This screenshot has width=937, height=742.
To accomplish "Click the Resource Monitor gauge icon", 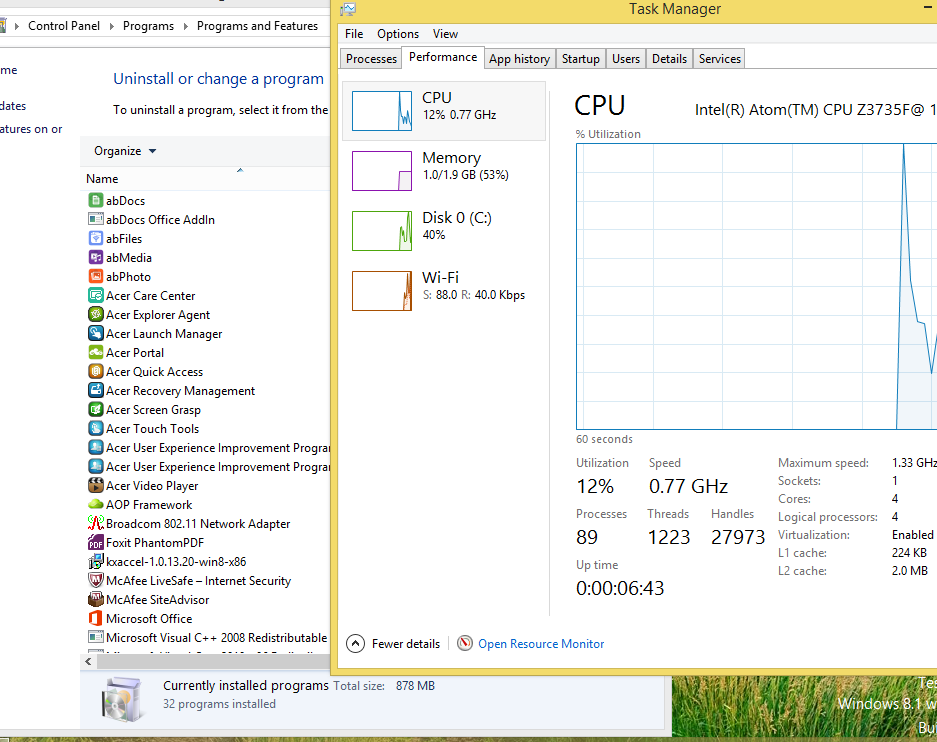I will coord(464,643).
